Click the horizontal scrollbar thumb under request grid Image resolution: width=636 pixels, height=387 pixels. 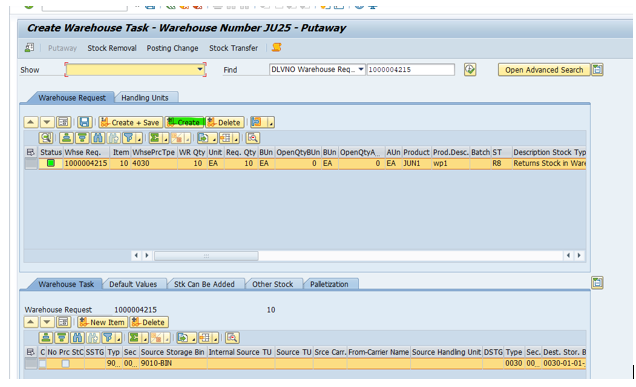coord(206,256)
